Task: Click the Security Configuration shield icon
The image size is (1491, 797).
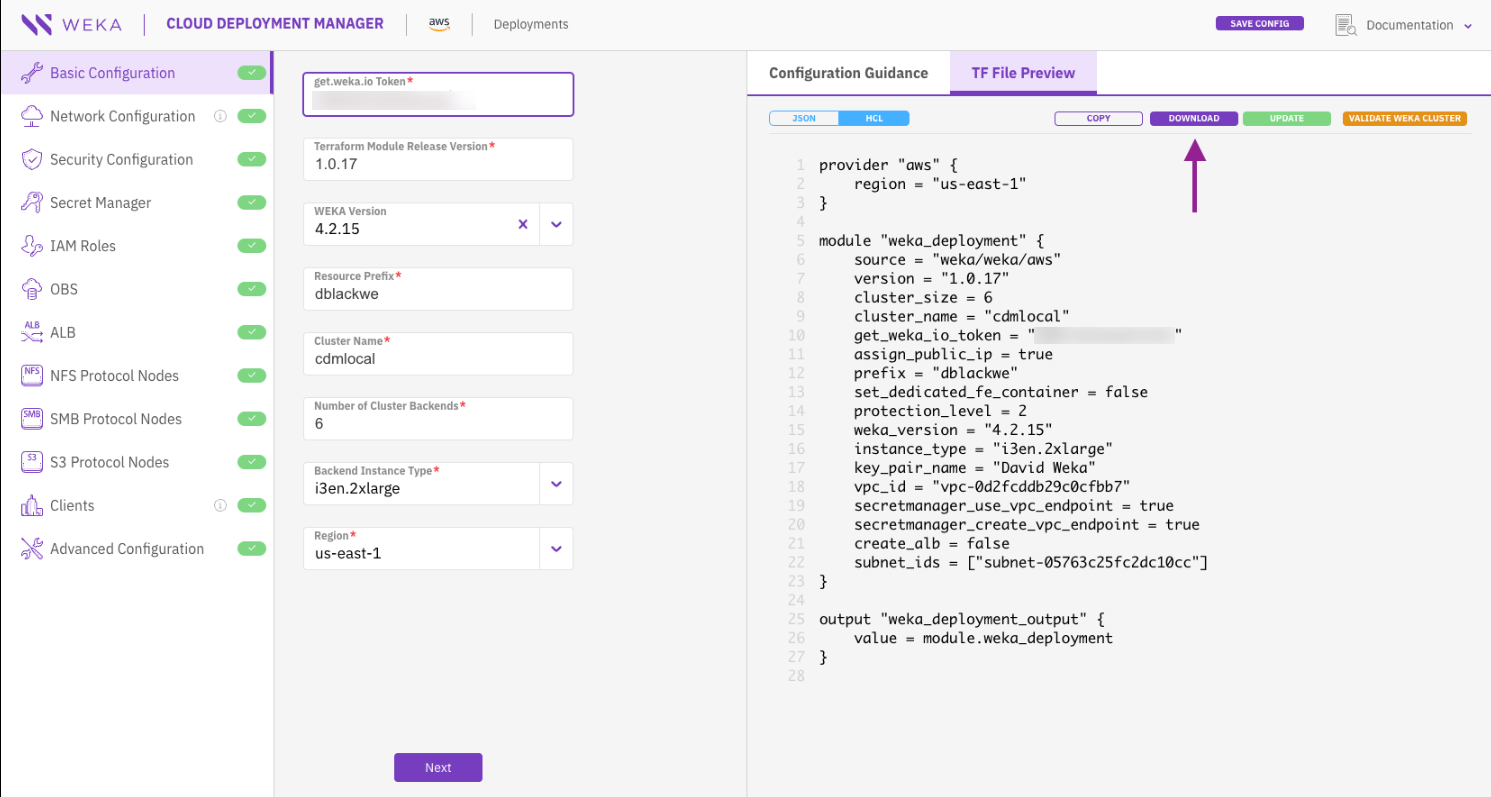Action: click(x=32, y=160)
